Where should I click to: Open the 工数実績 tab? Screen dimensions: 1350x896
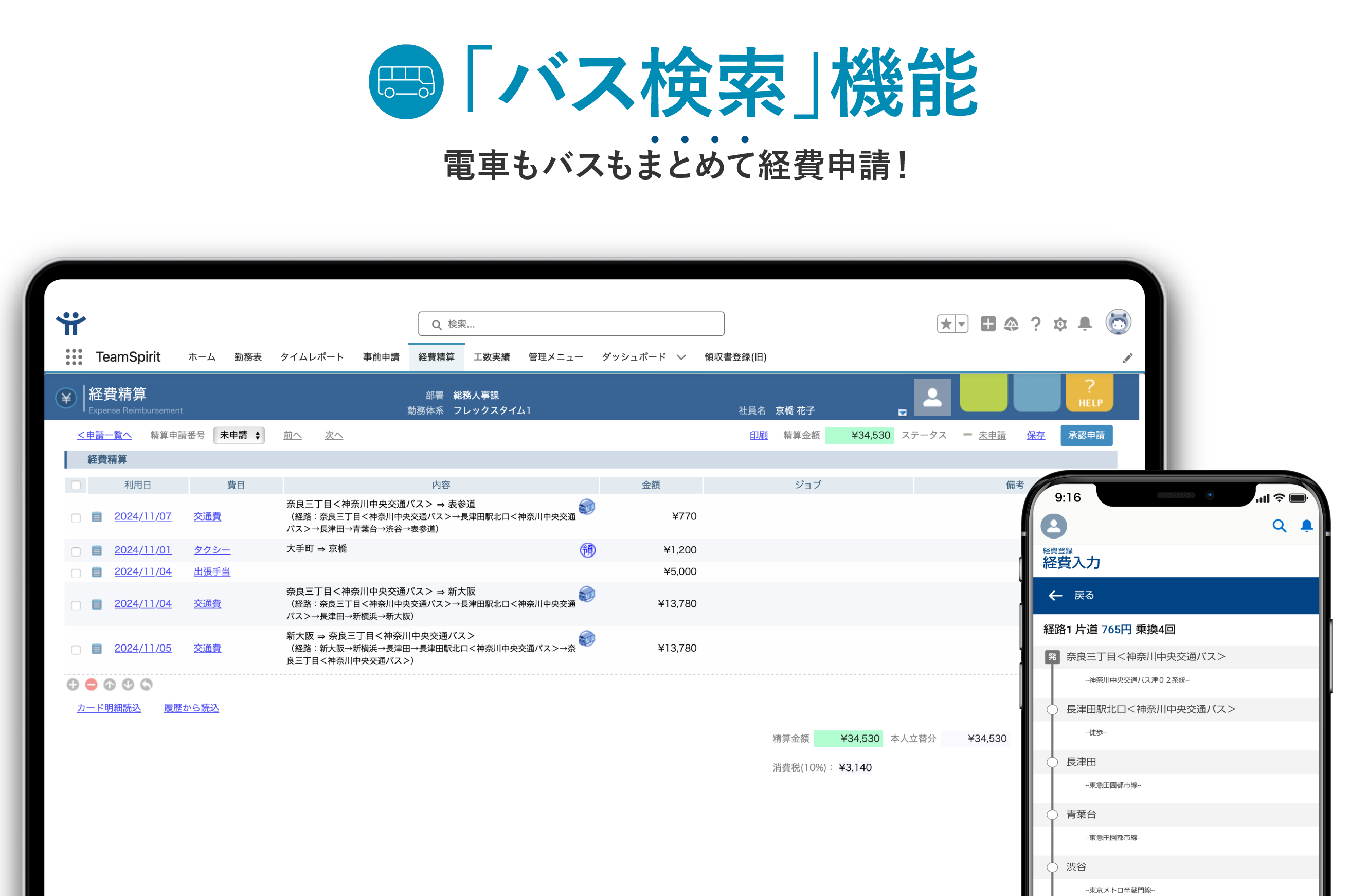[x=491, y=357]
